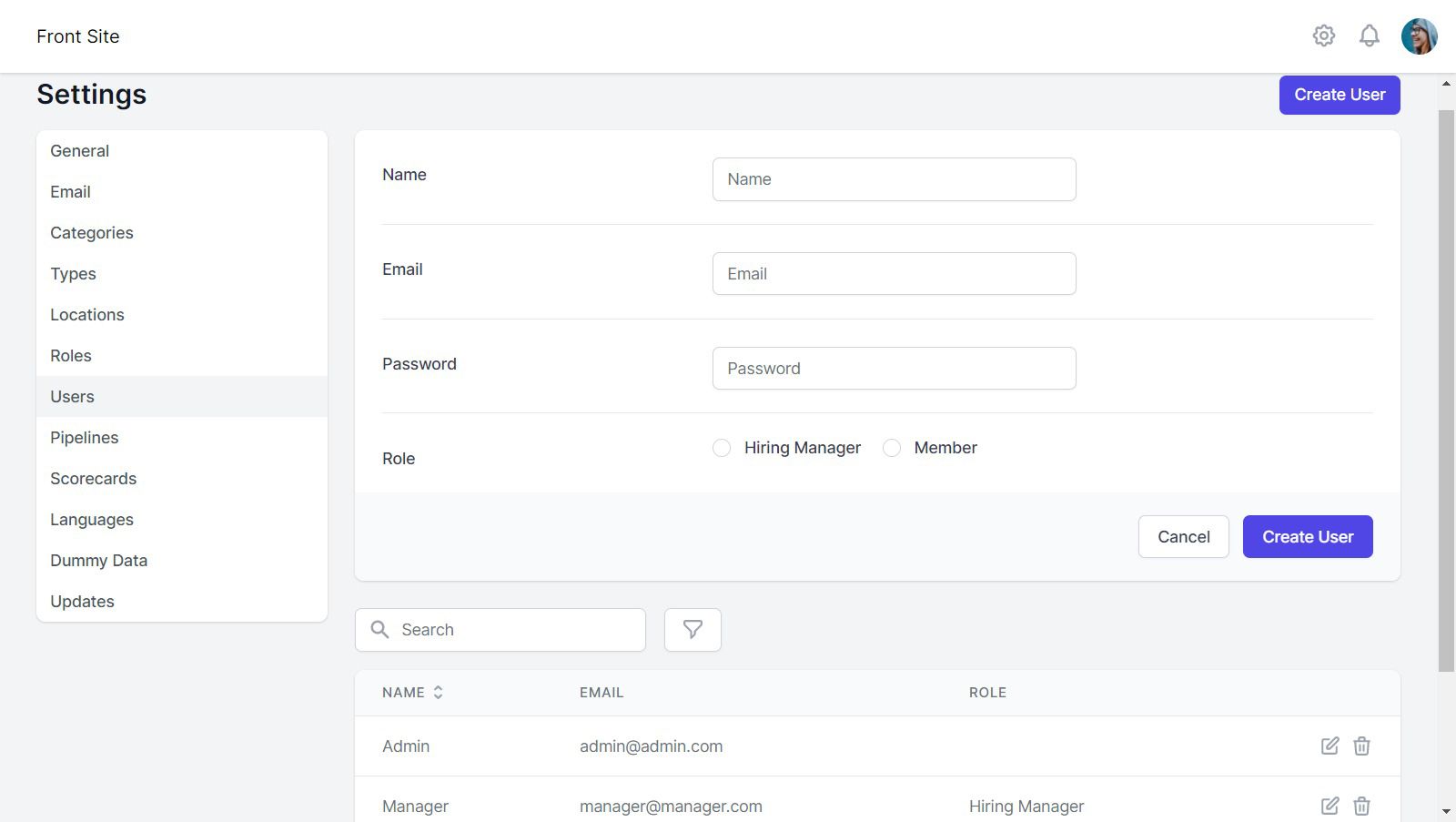Delete the Admin user row
This screenshot has width=1456, height=822.
(x=1361, y=746)
